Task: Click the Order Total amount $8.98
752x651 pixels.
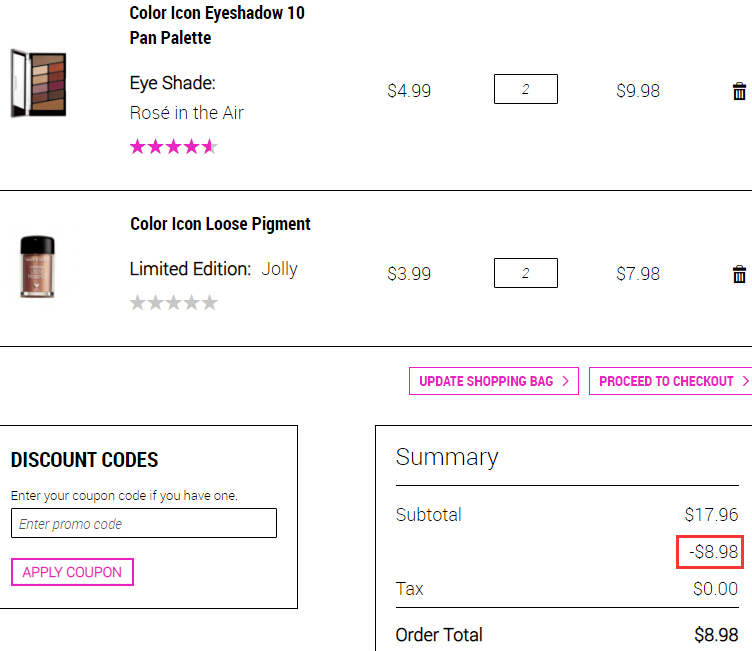Action: (x=716, y=635)
